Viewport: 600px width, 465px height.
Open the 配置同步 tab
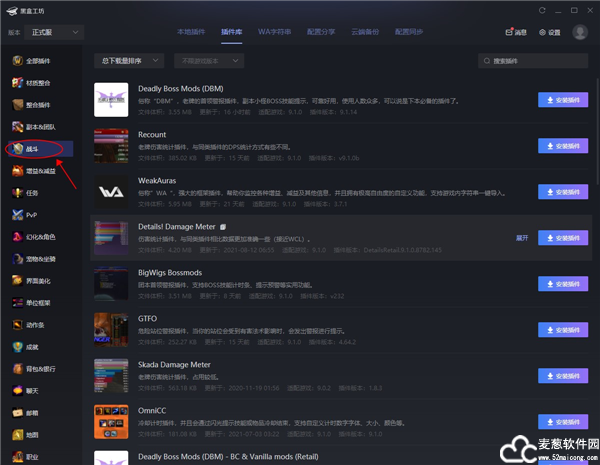pos(409,32)
